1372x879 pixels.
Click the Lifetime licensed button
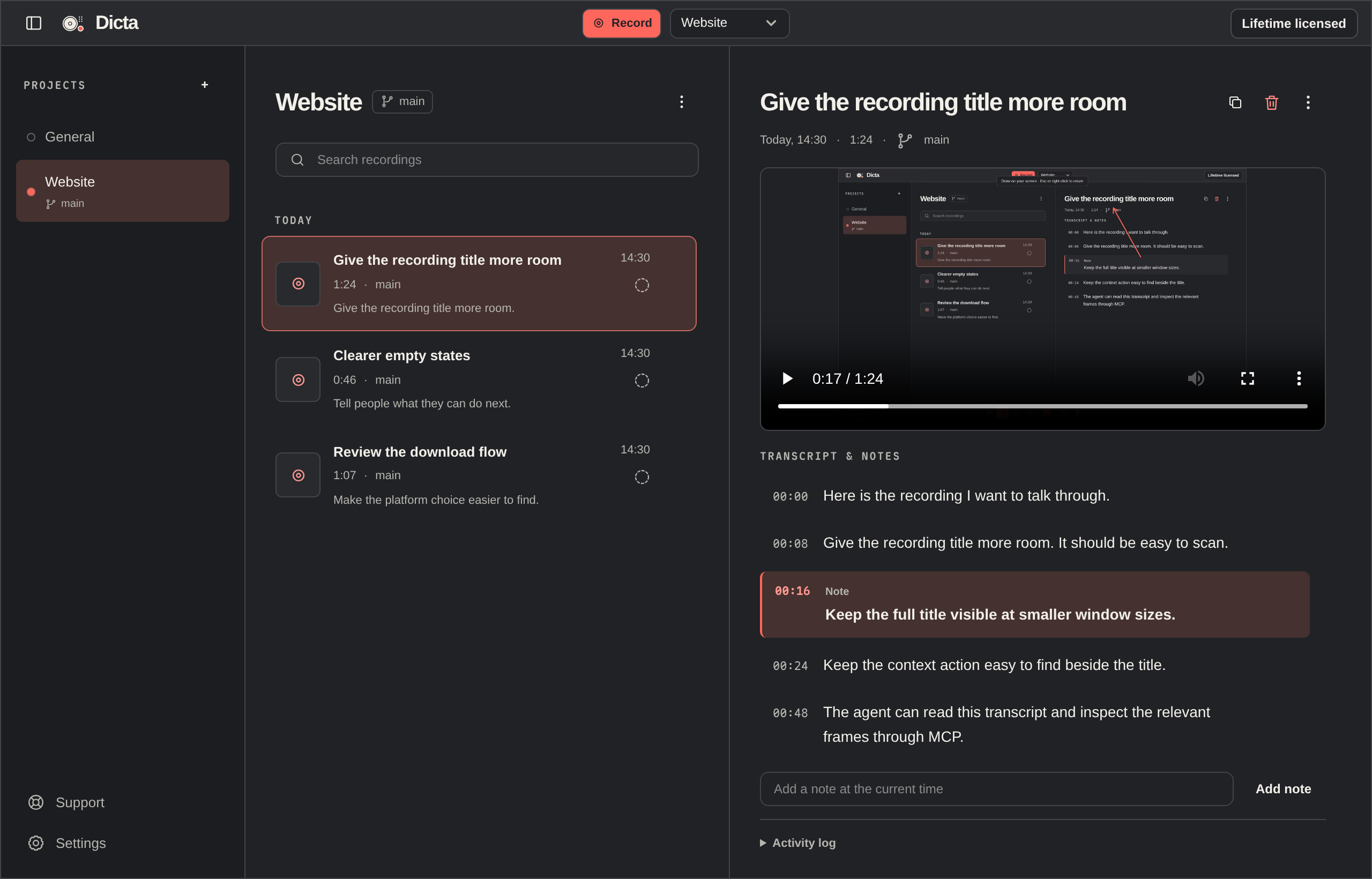[1294, 24]
